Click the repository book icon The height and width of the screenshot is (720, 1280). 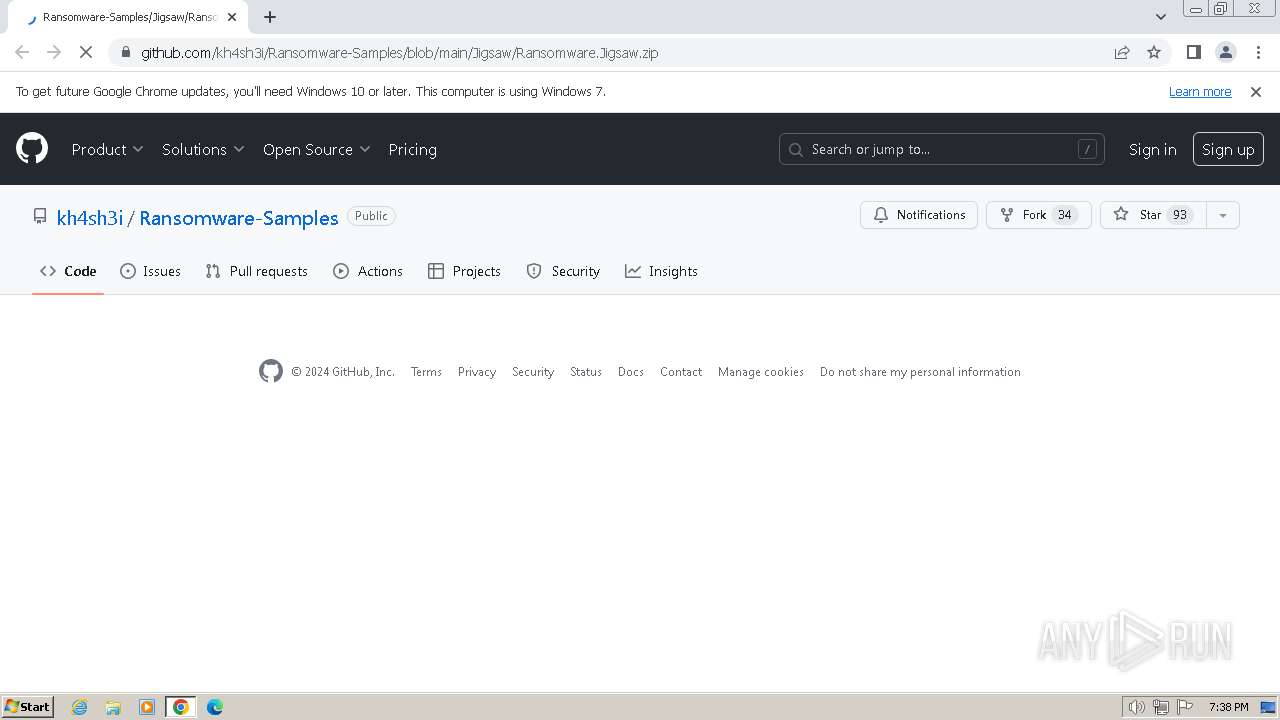pos(40,216)
